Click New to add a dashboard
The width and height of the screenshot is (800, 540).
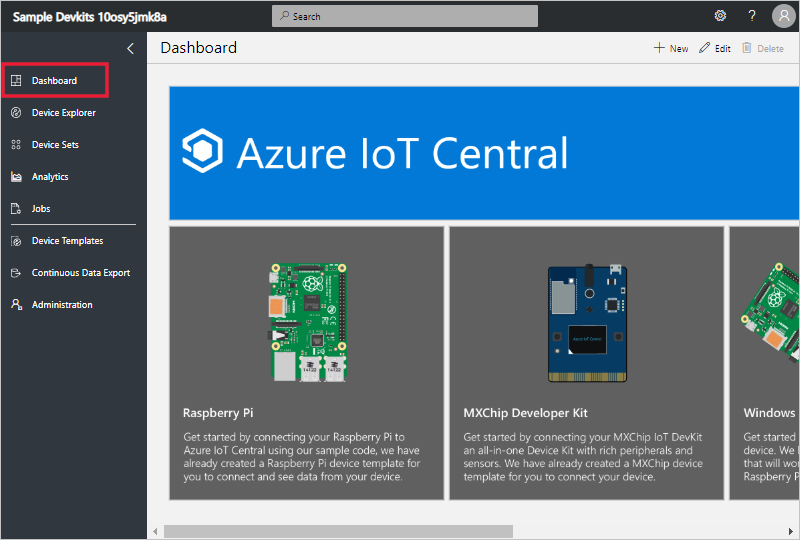coord(671,48)
